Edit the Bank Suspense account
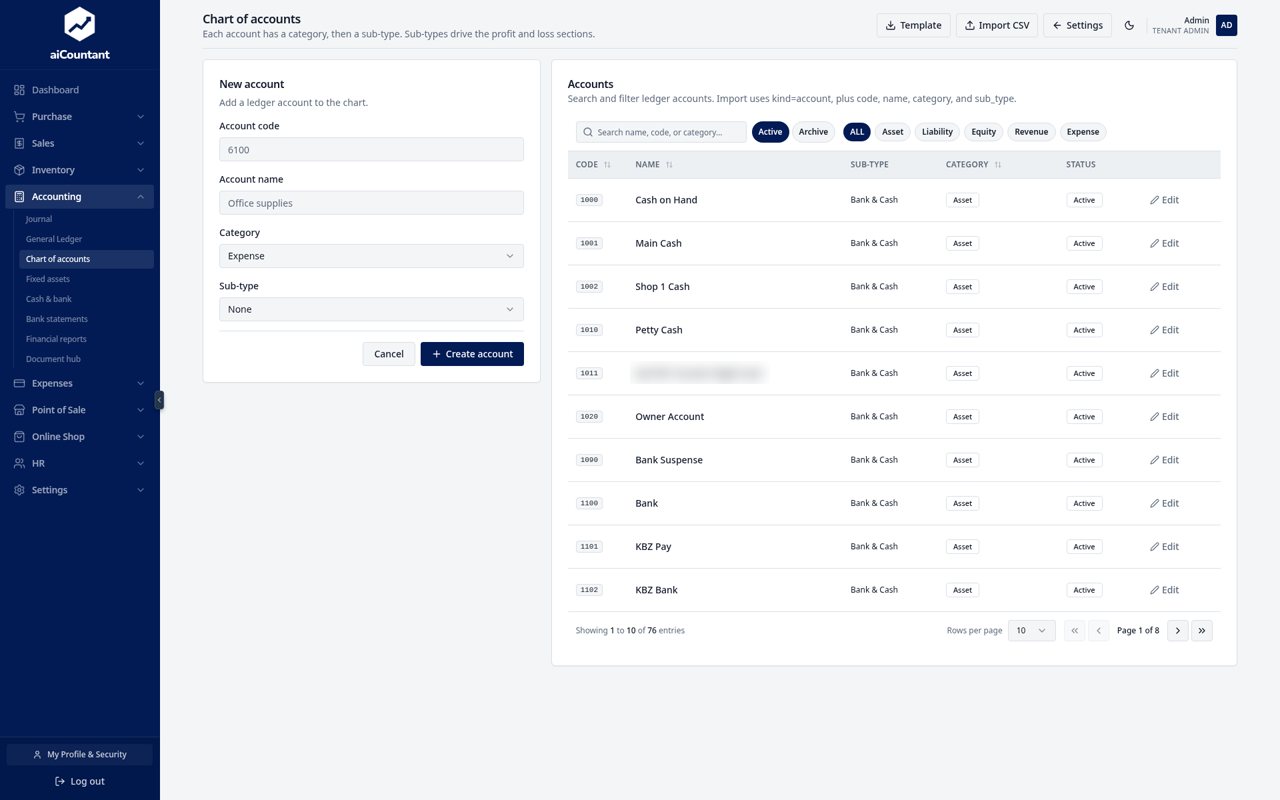This screenshot has width=1280, height=800. pyautogui.click(x=1164, y=460)
